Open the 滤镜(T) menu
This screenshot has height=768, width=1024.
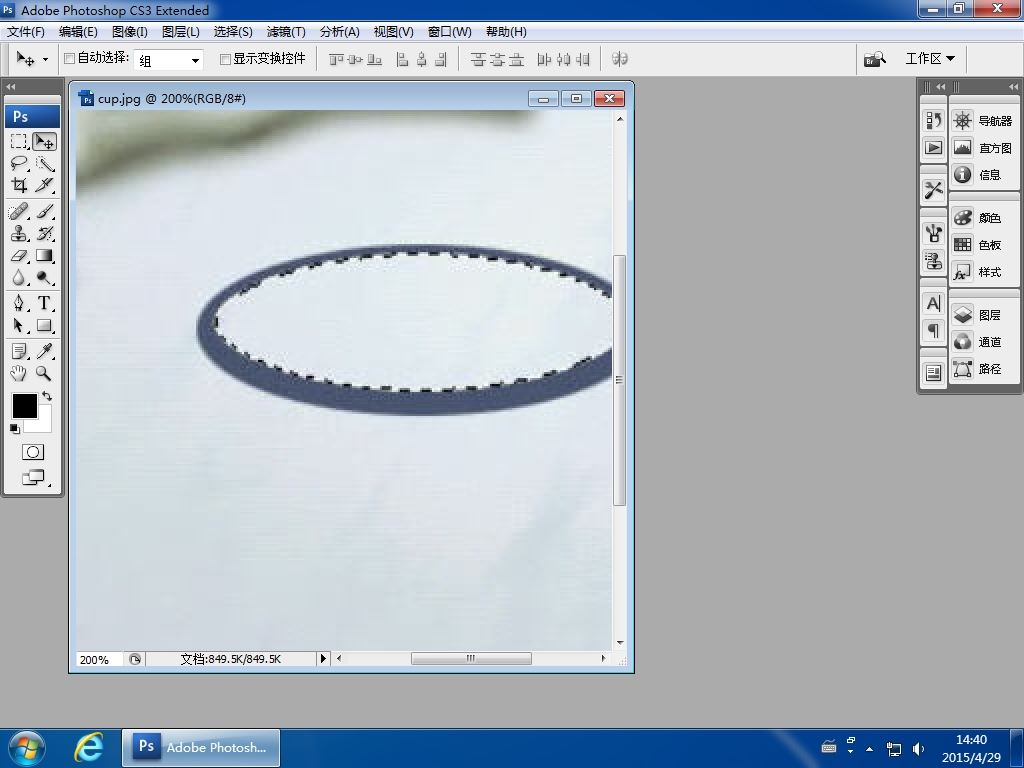[285, 31]
